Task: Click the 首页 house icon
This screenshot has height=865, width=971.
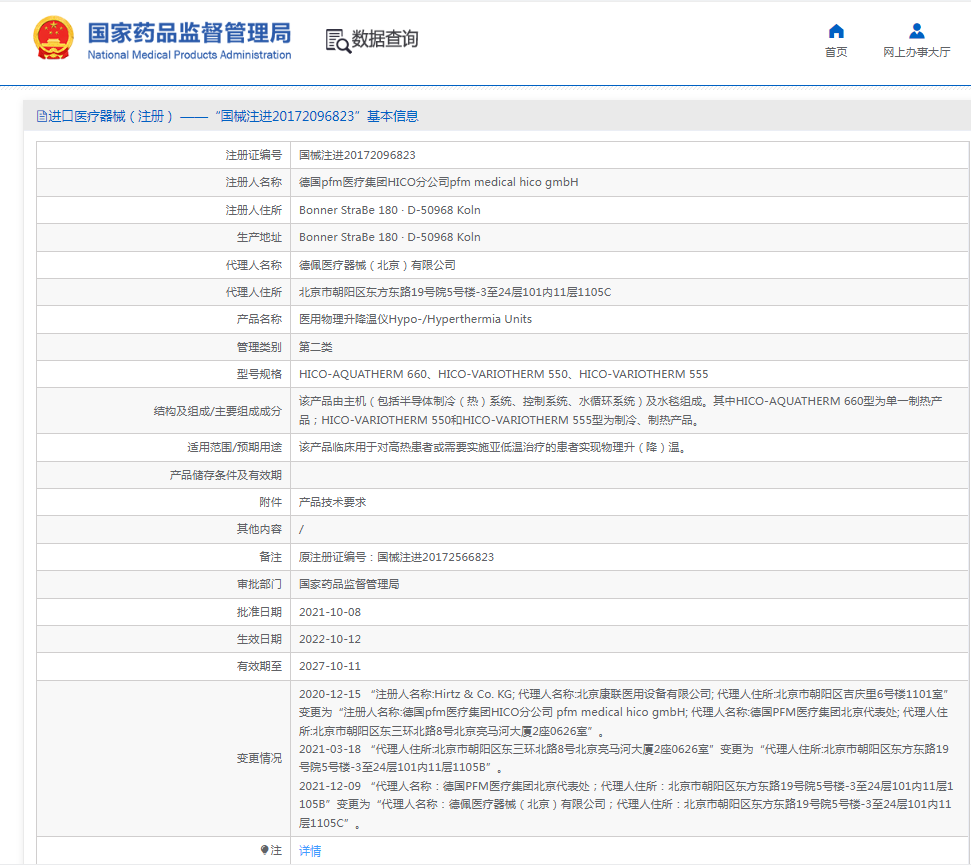Action: point(836,31)
